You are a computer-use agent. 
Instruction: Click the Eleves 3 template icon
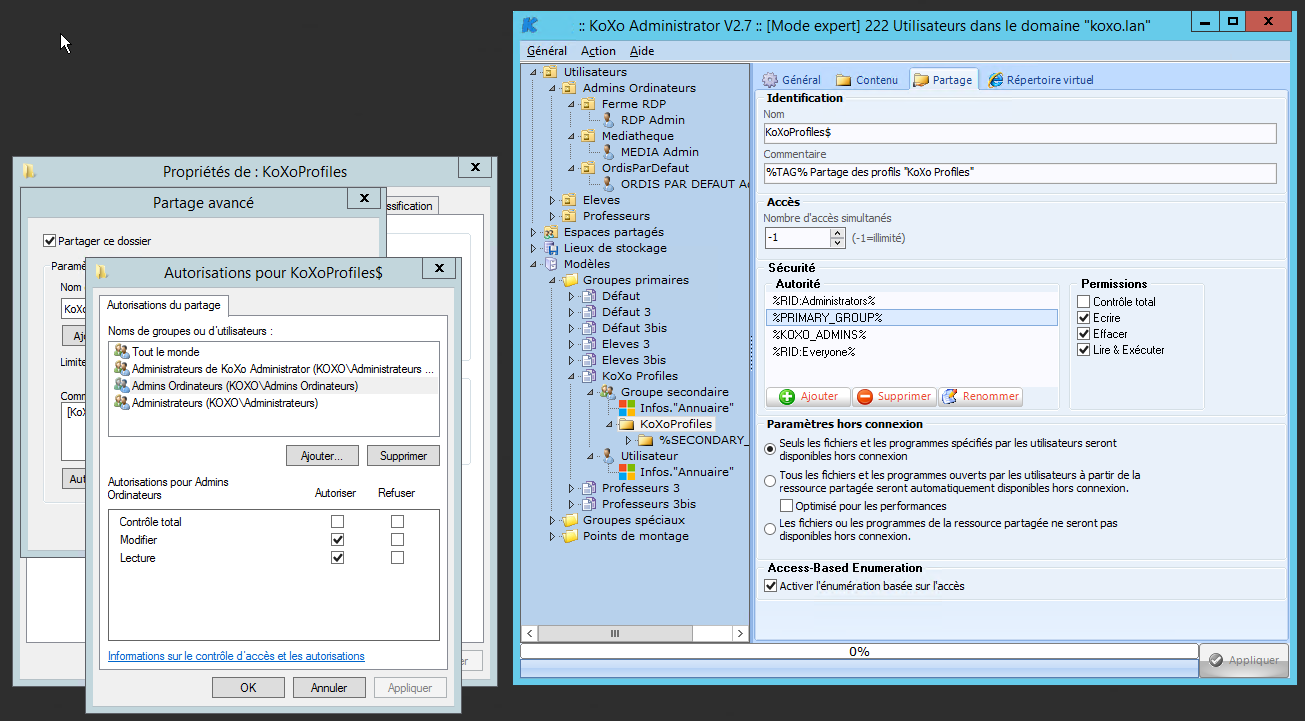[588, 344]
